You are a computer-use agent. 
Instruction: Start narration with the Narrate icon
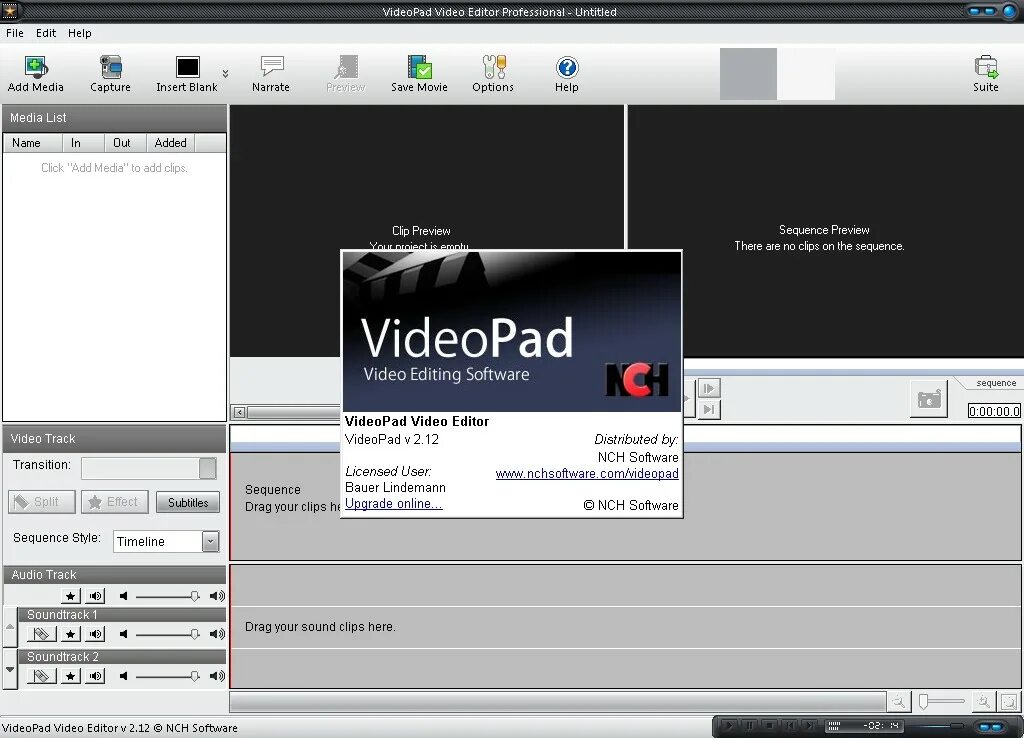click(271, 74)
